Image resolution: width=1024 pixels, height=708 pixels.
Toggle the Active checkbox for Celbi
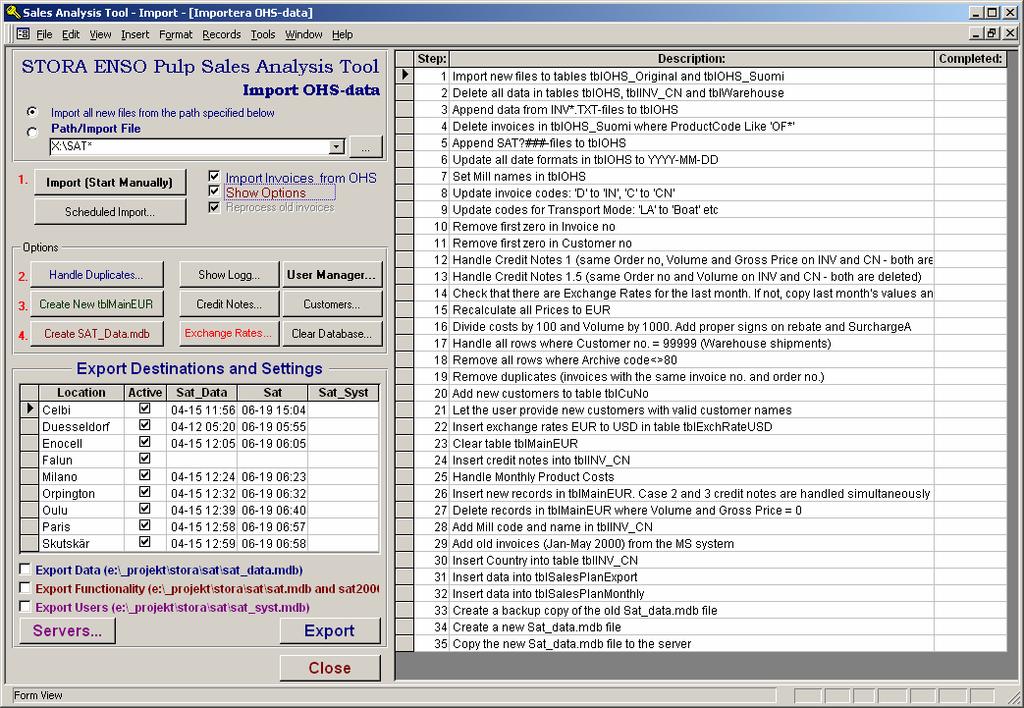(144, 409)
